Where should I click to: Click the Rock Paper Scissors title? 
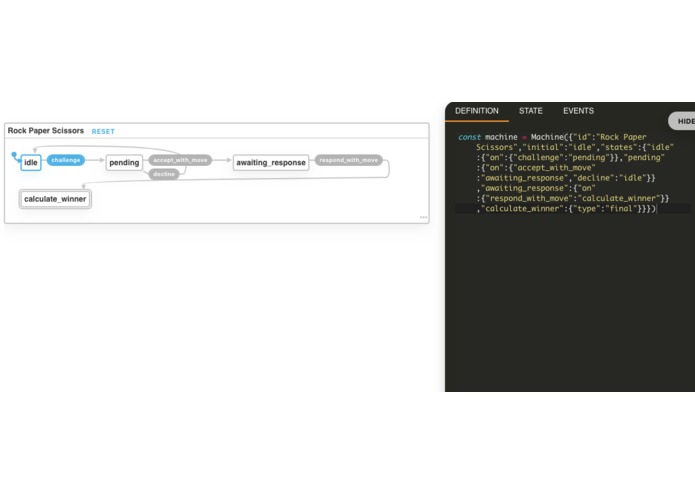[46, 131]
